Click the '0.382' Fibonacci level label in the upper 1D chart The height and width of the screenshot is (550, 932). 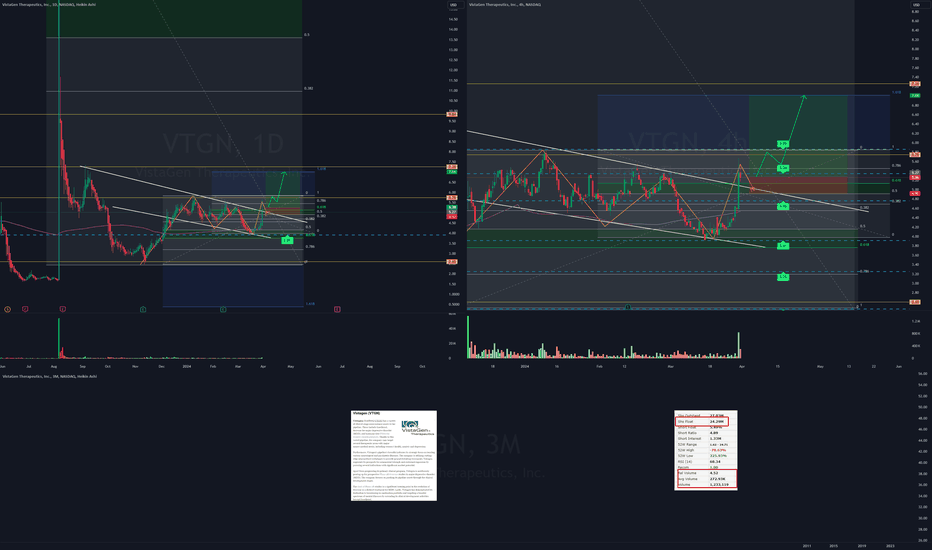coord(308,89)
